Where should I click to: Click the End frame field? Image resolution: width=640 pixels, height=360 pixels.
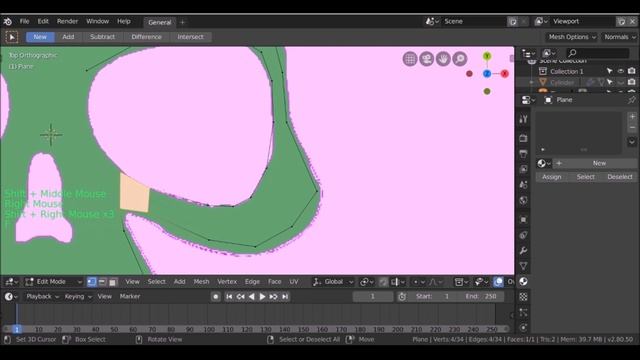coord(481,297)
